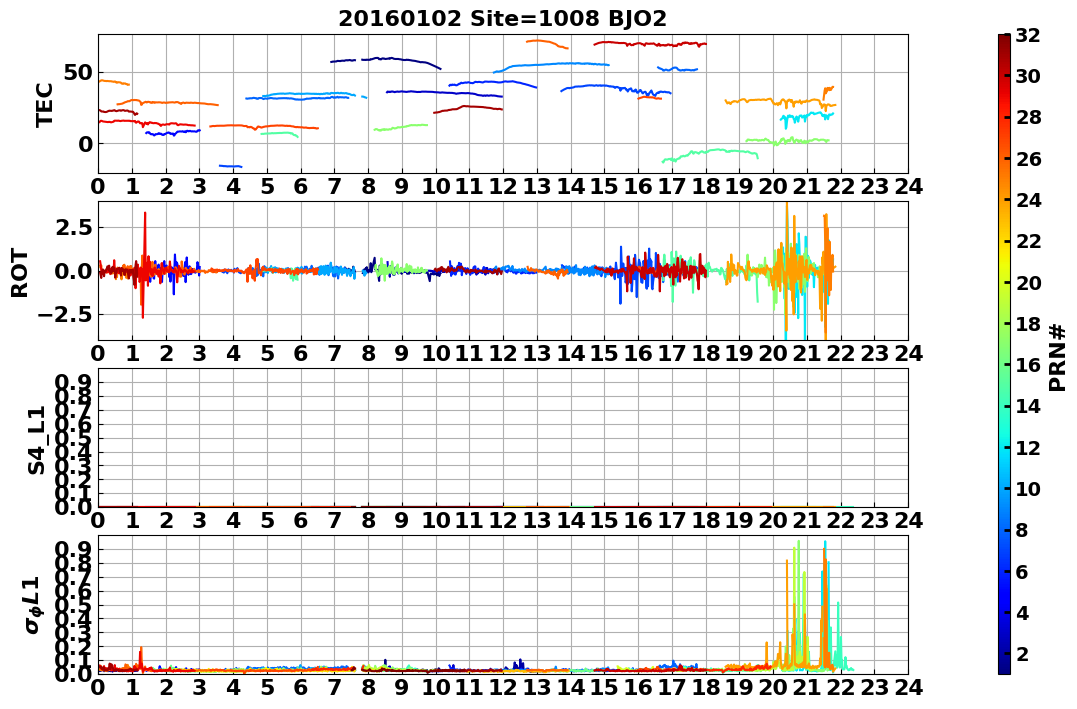Click the colorbar tick label '30'
This screenshot has height=709, width=1077.
tap(1028, 76)
